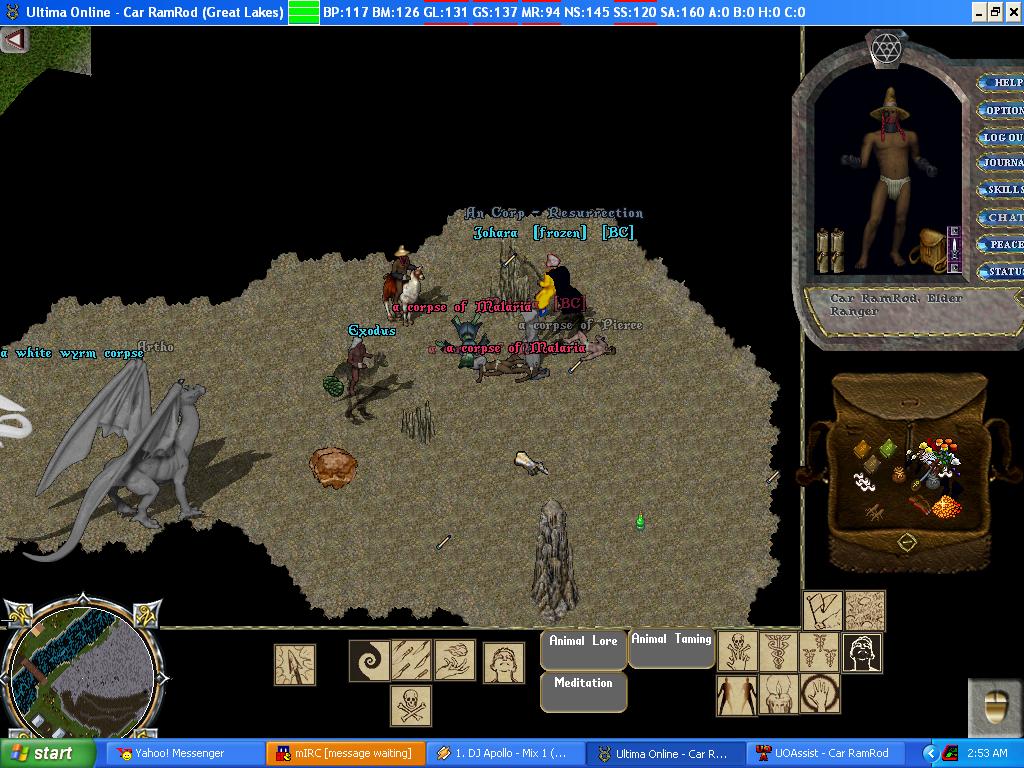The image size is (1024, 768).
Task: Use the Meditation skill button
Action: point(583,692)
